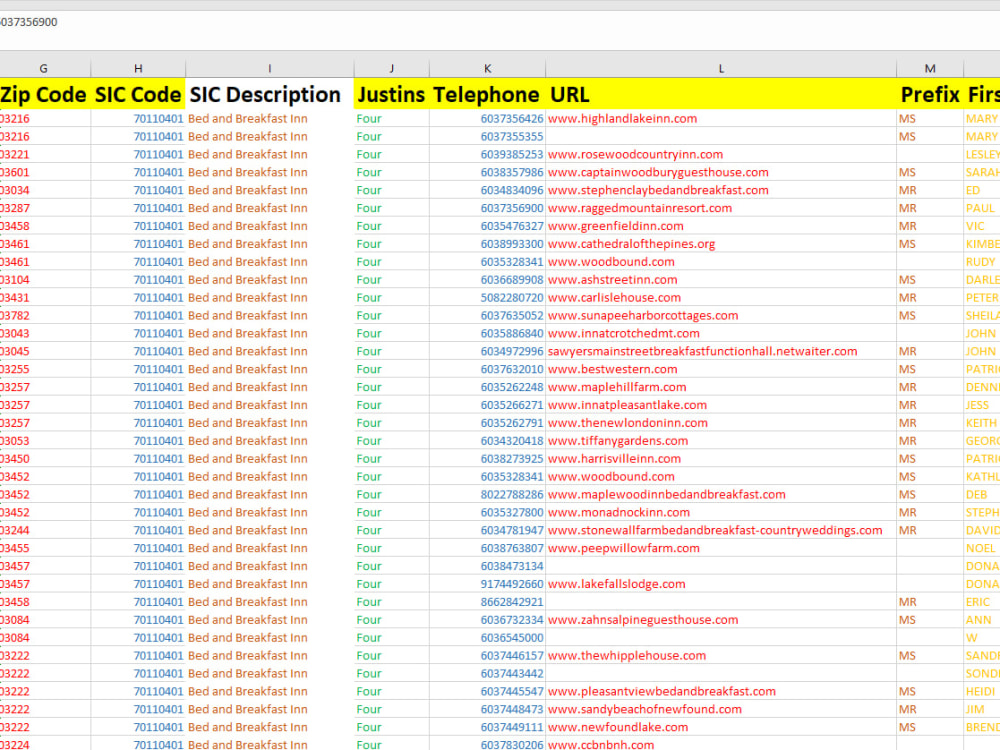Select the Justins header cell
The height and width of the screenshot is (750, 1000).
(392, 94)
